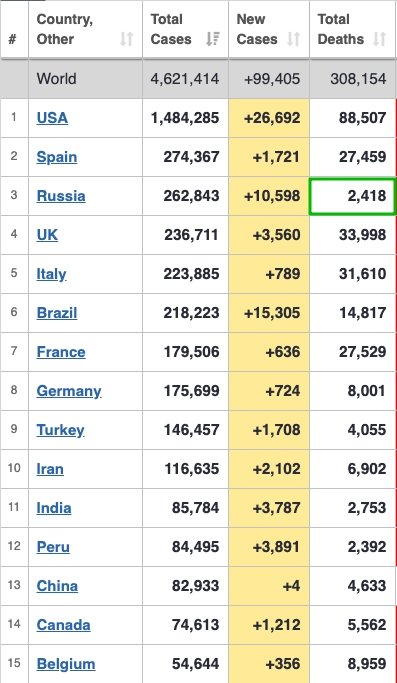Open the China country link

pyautogui.click(x=57, y=586)
